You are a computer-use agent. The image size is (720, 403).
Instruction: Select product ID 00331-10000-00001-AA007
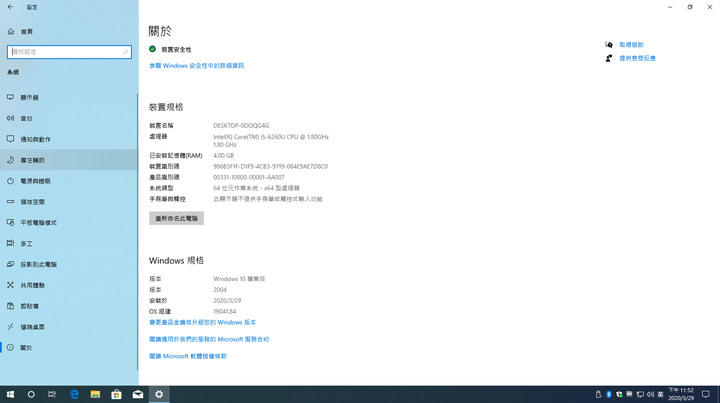tap(248, 177)
